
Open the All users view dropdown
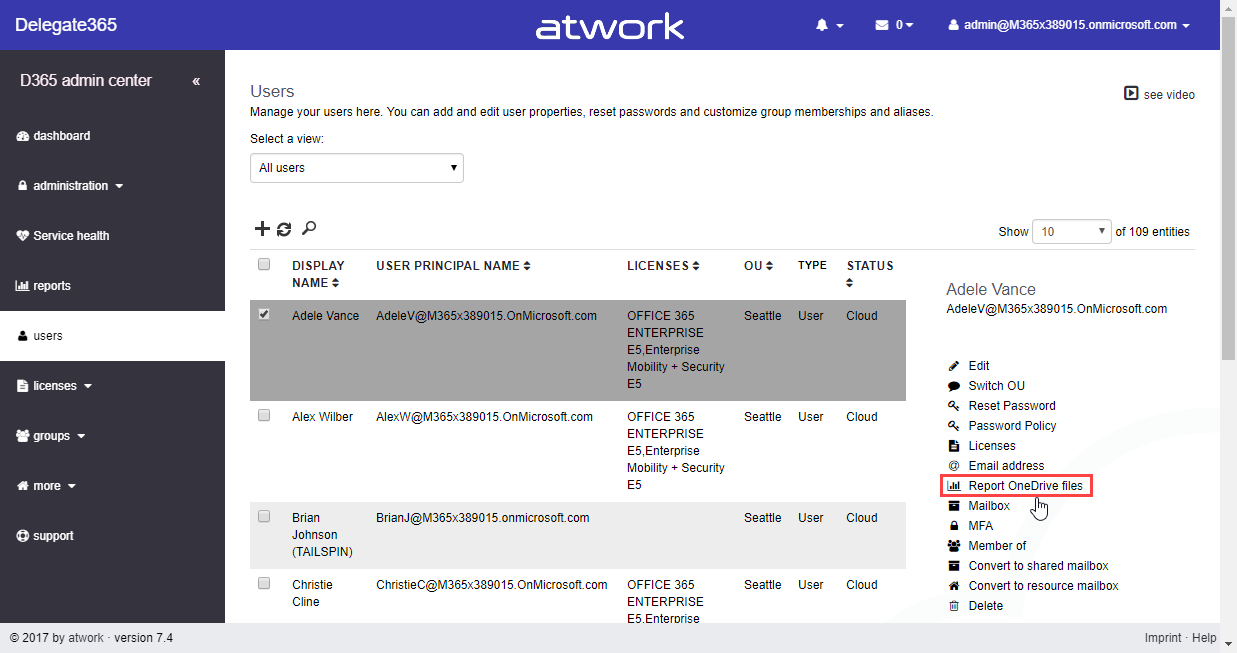pos(357,168)
